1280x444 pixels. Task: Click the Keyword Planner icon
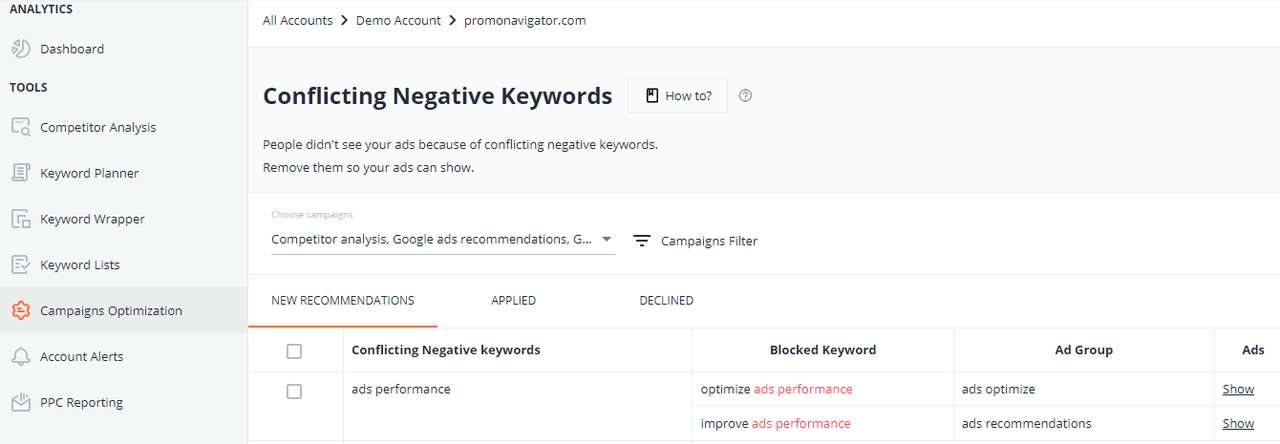pyautogui.click(x=21, y=173)
